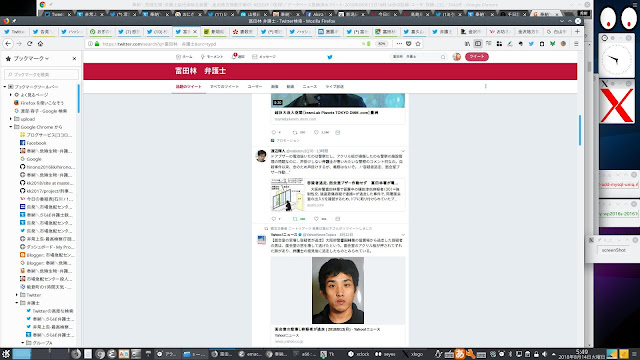Open the Firefox hamburger menu
640x360 pixels.
tap(576, 44)
